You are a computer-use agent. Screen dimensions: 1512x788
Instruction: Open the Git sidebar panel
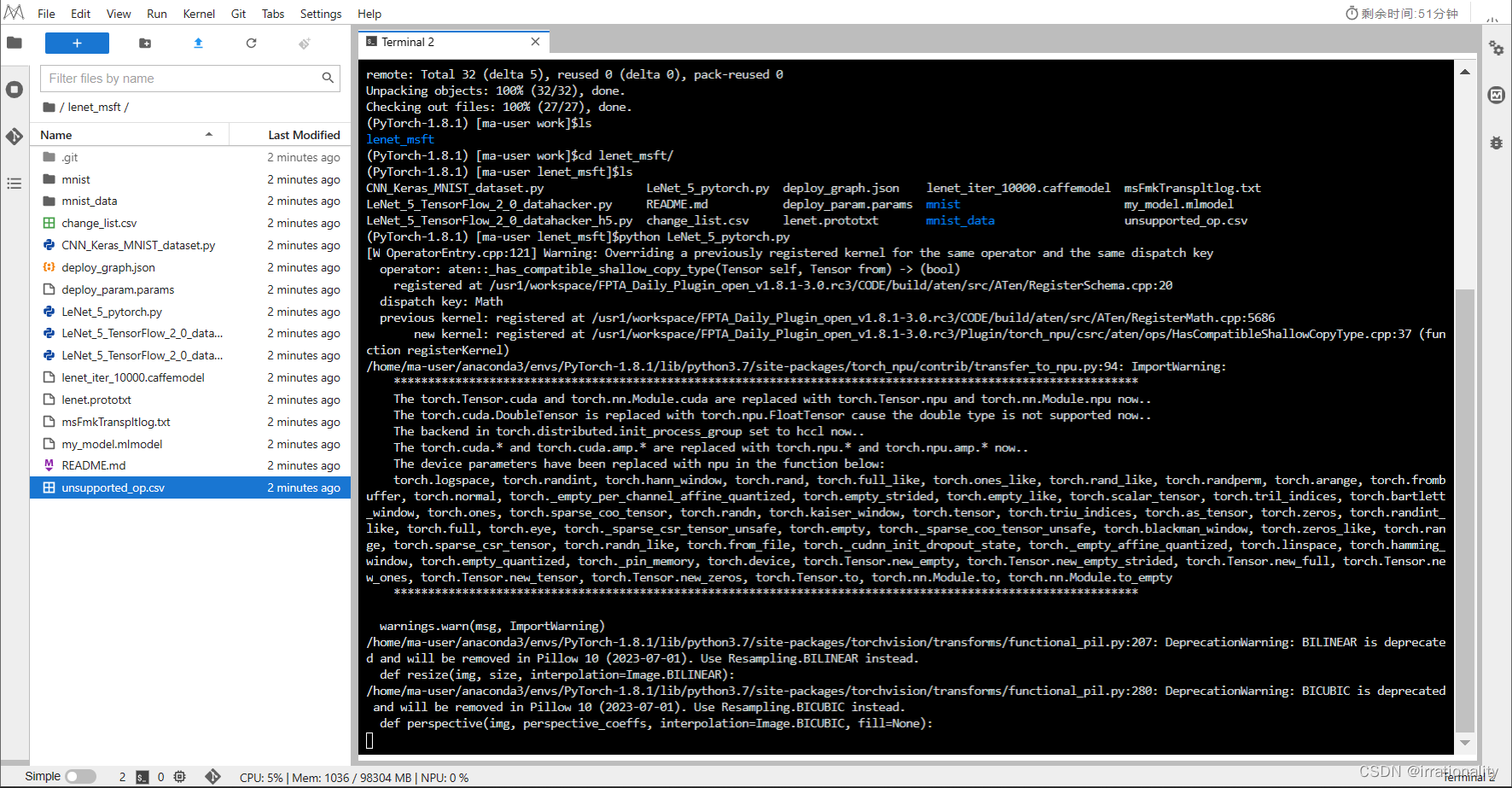15,136
